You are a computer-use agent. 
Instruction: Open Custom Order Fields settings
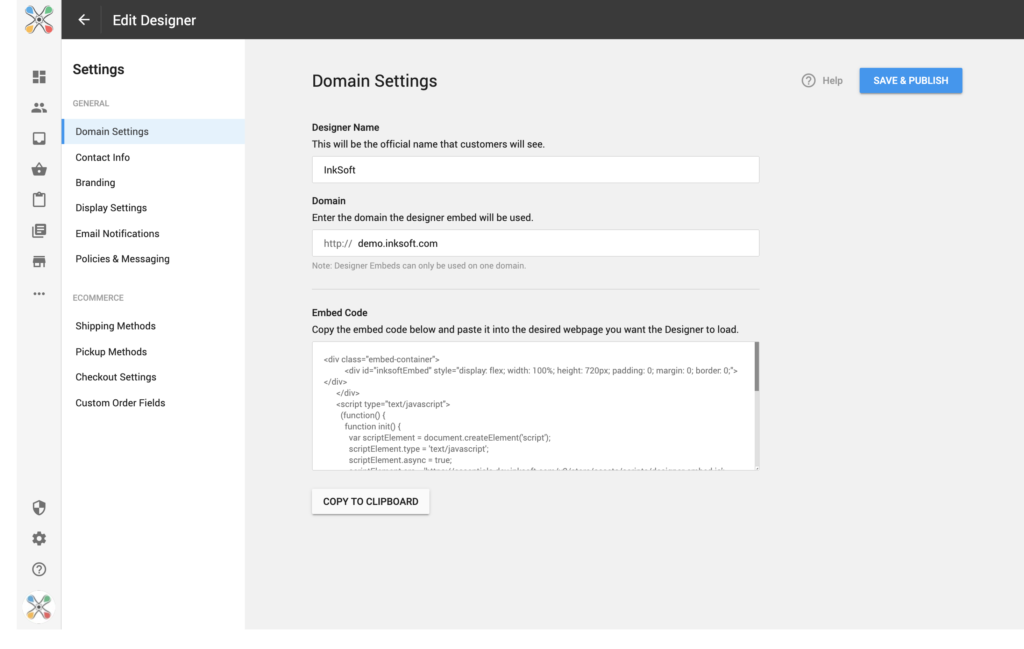coord(120,403)
